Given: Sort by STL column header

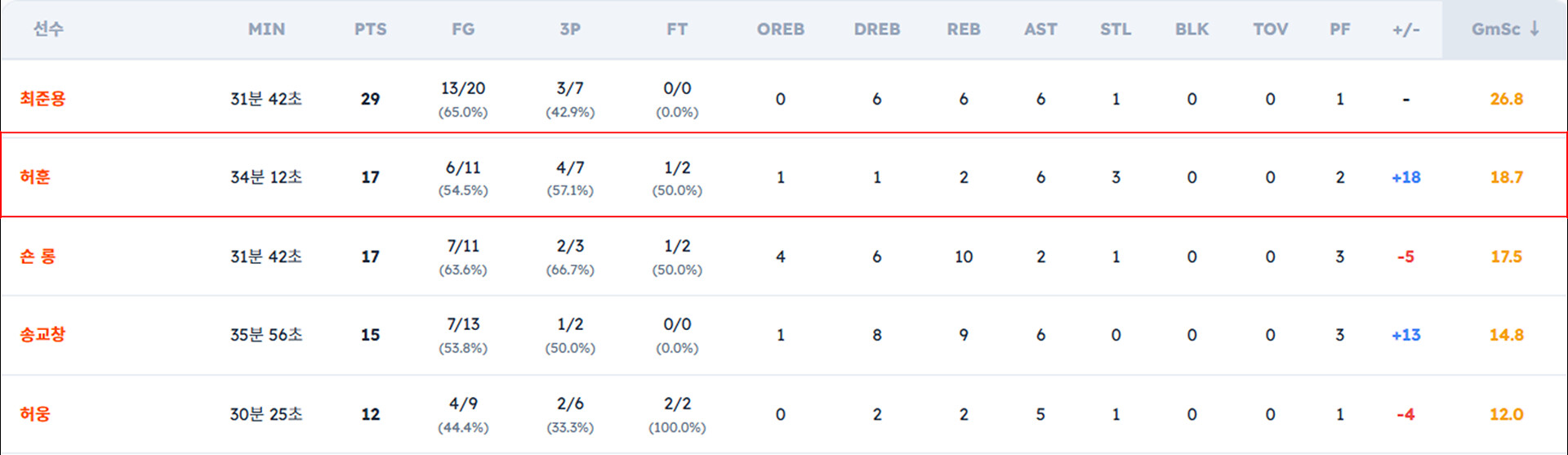Looking at the screenshot, I should (x=1116, y=29).
